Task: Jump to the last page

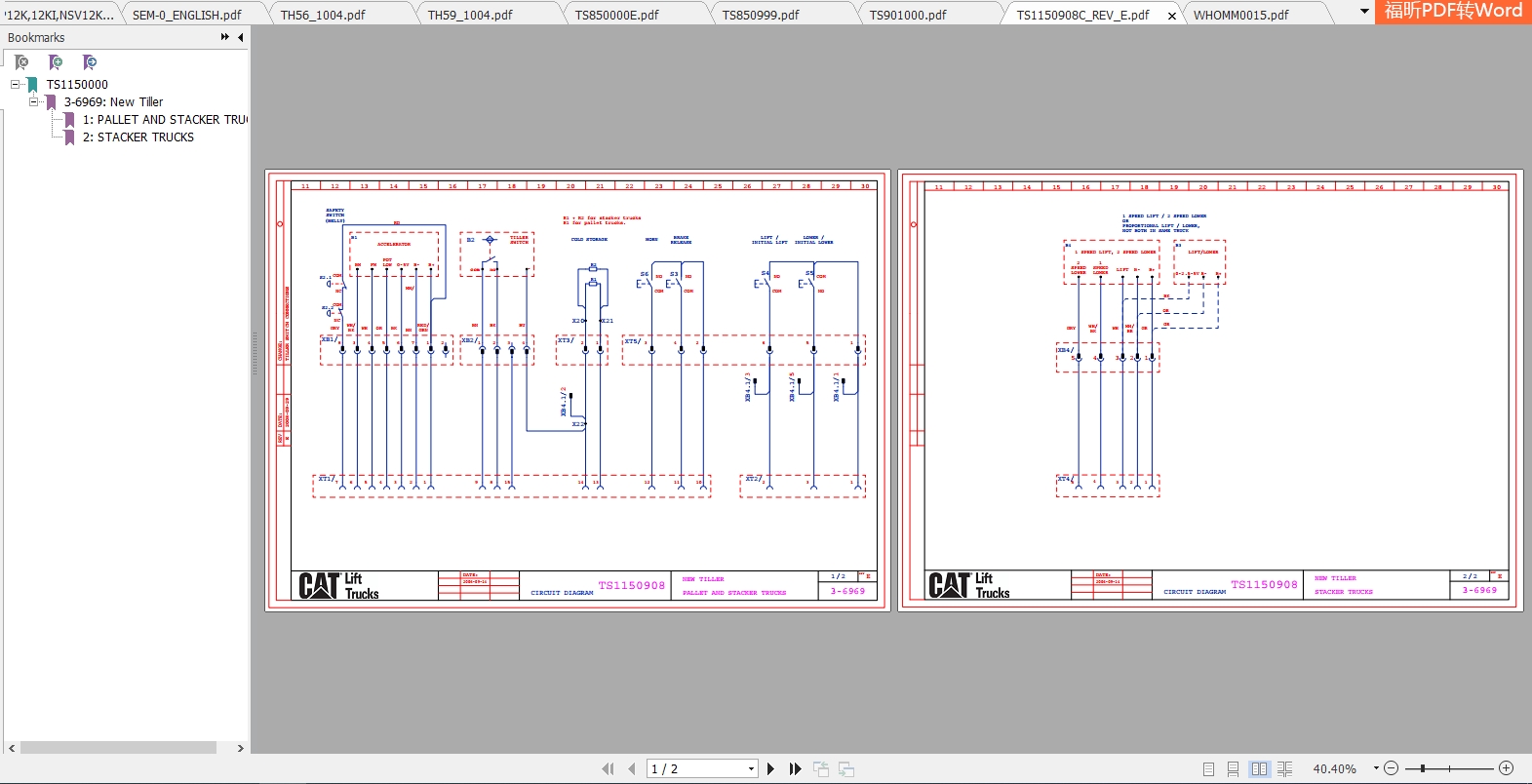Action: pos(796,769)
